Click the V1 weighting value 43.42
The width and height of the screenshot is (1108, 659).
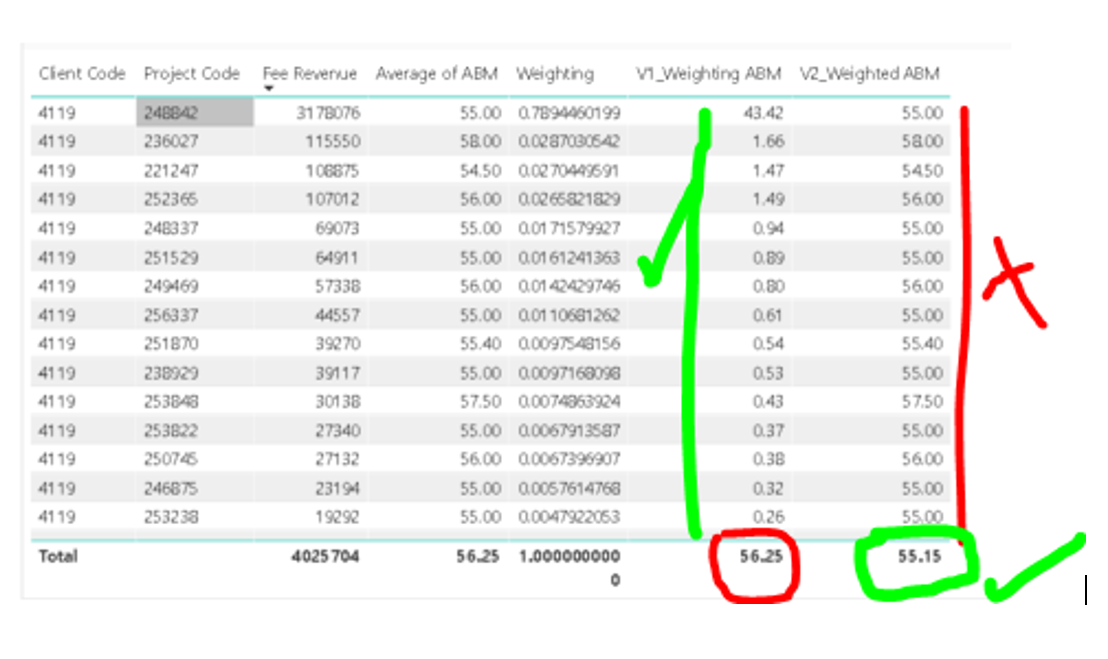763,113
